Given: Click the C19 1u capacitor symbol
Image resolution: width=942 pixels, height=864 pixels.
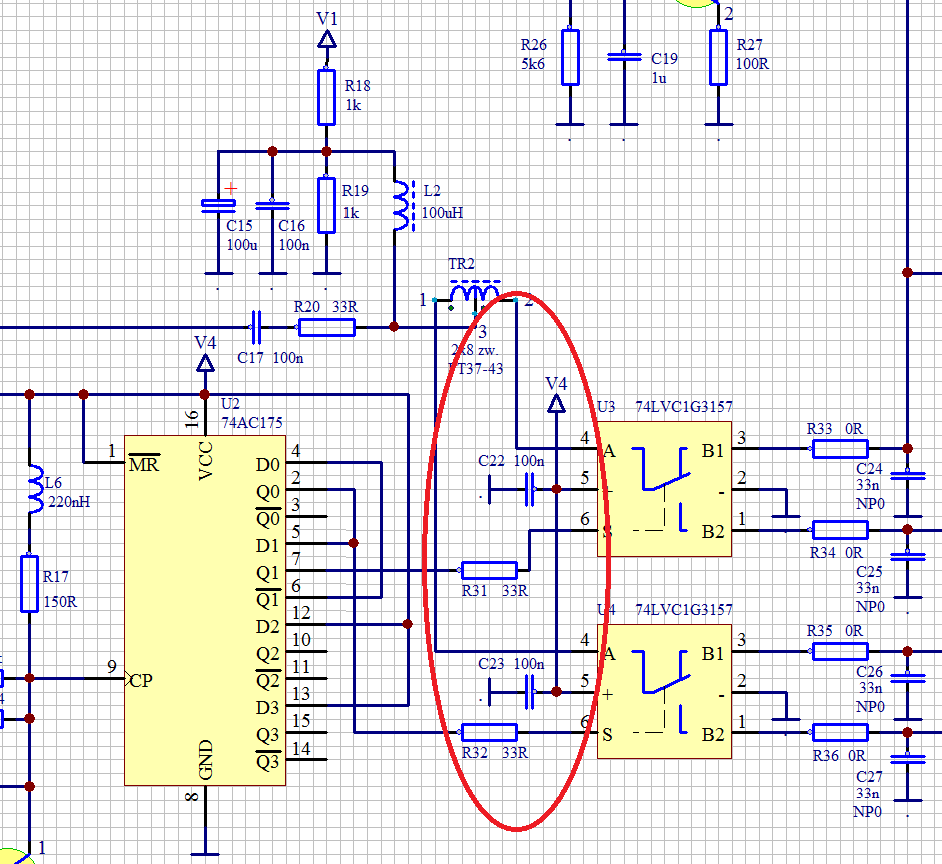Looking at the screenshot, I should tap(624, 57).
